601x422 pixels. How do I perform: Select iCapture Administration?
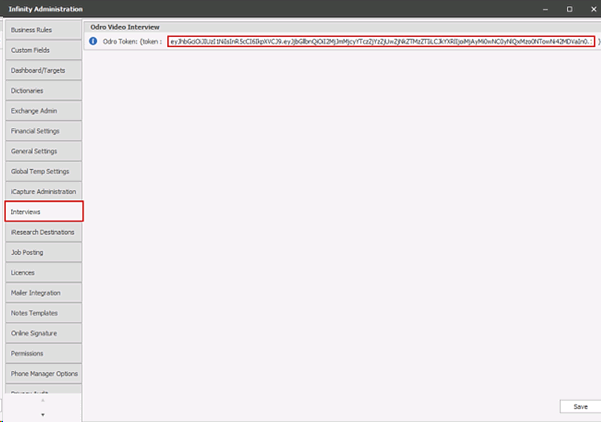click(x=42, y=191)
